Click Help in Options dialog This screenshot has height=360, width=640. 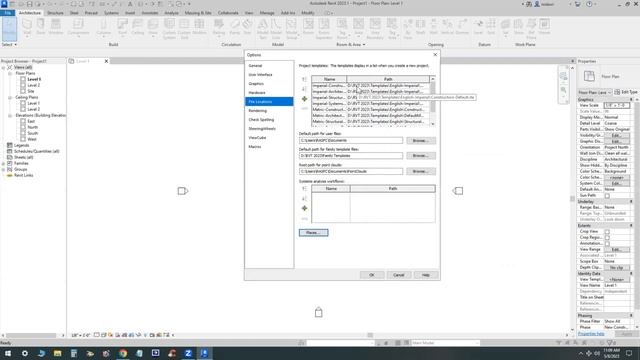tap(425, 275)
